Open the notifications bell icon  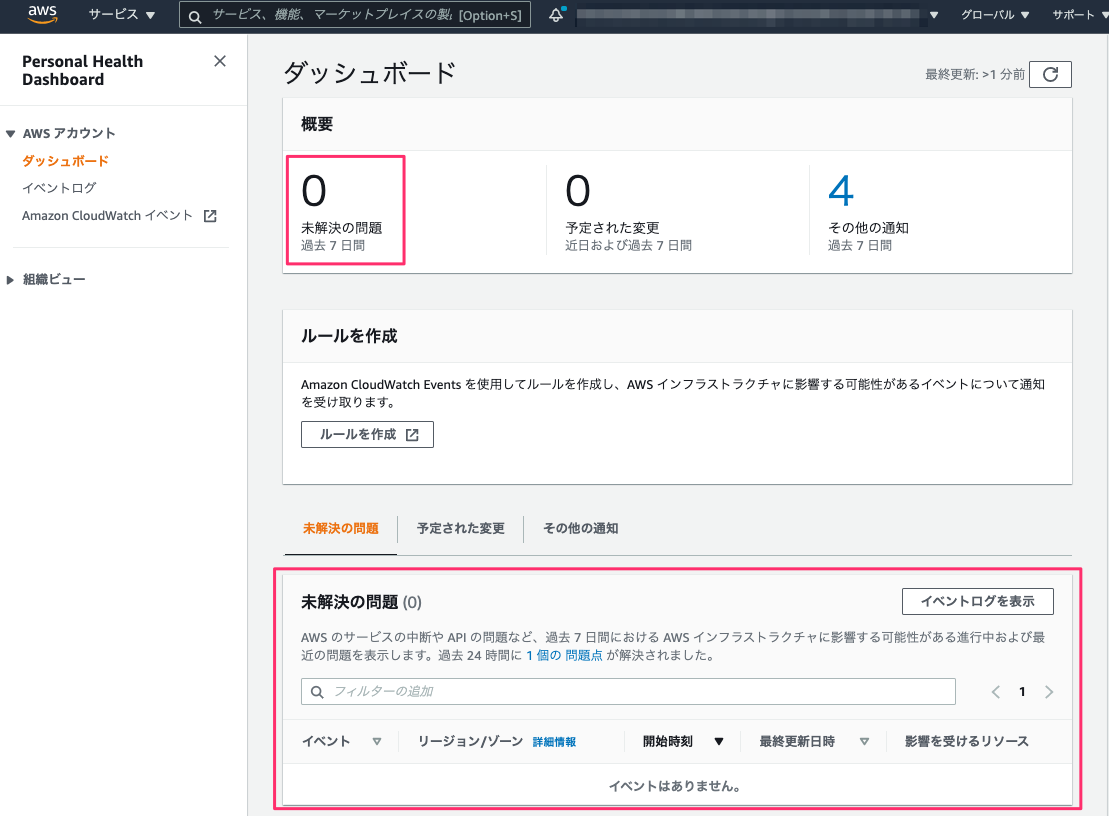tap(557, 15)
